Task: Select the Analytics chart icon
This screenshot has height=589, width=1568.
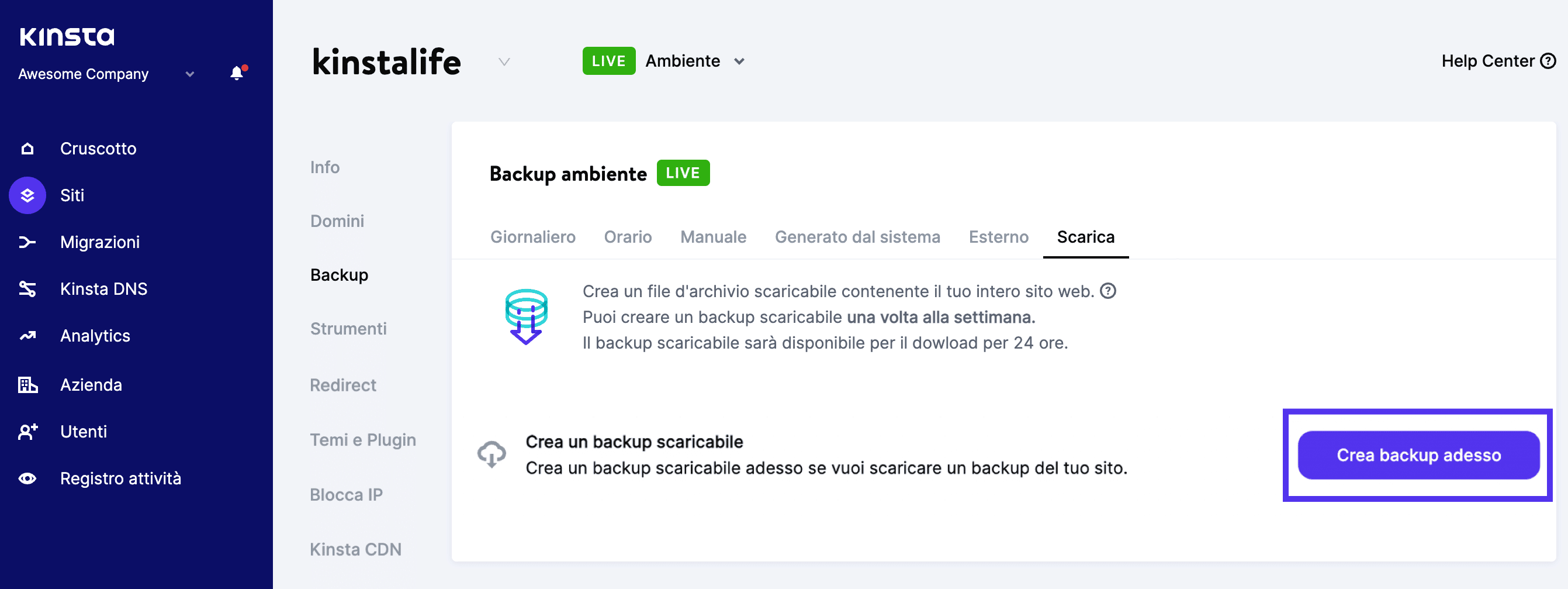Action: click(27, 336)
